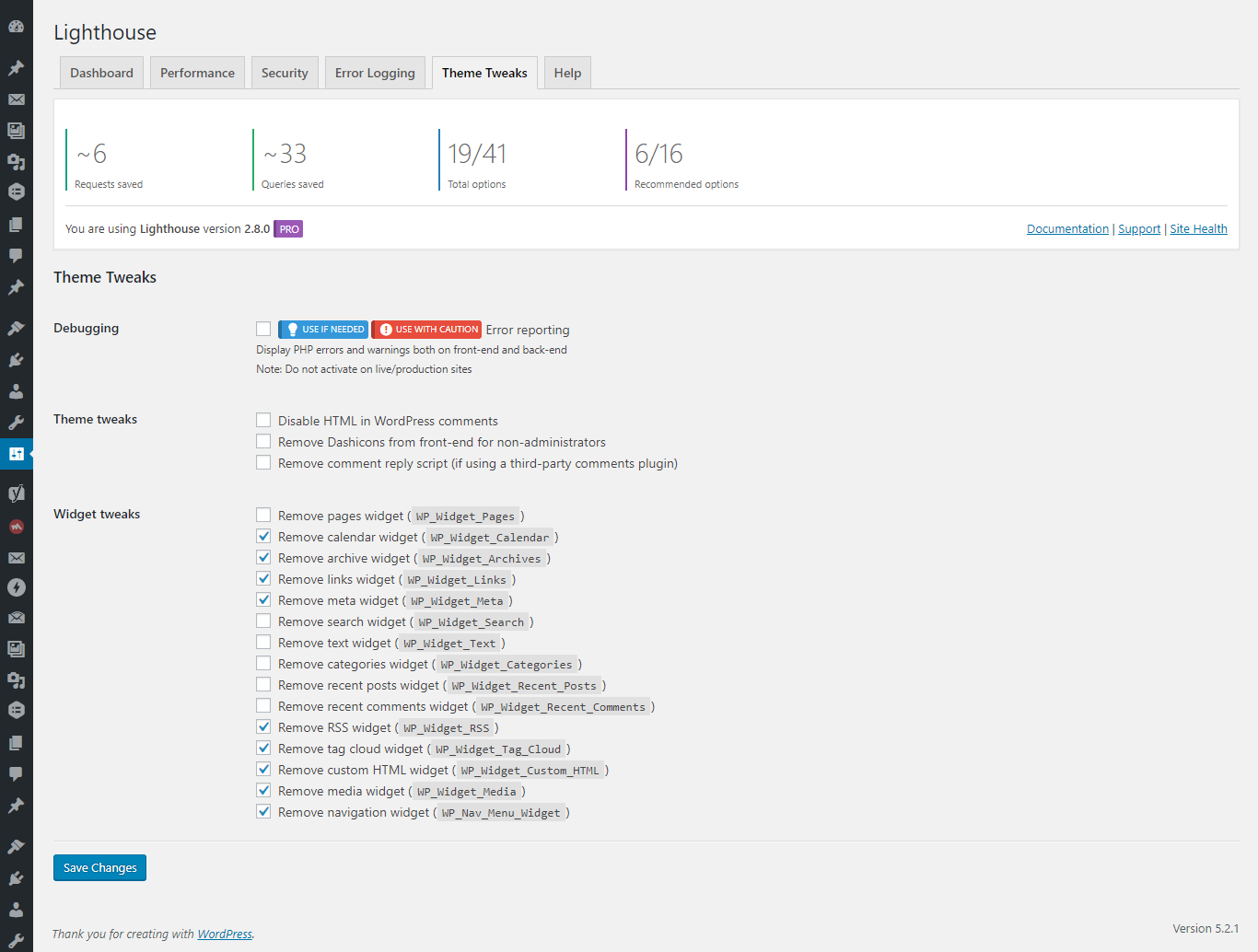
Task: Visit the Site Health link
Action: click(x=1198, y=229)
